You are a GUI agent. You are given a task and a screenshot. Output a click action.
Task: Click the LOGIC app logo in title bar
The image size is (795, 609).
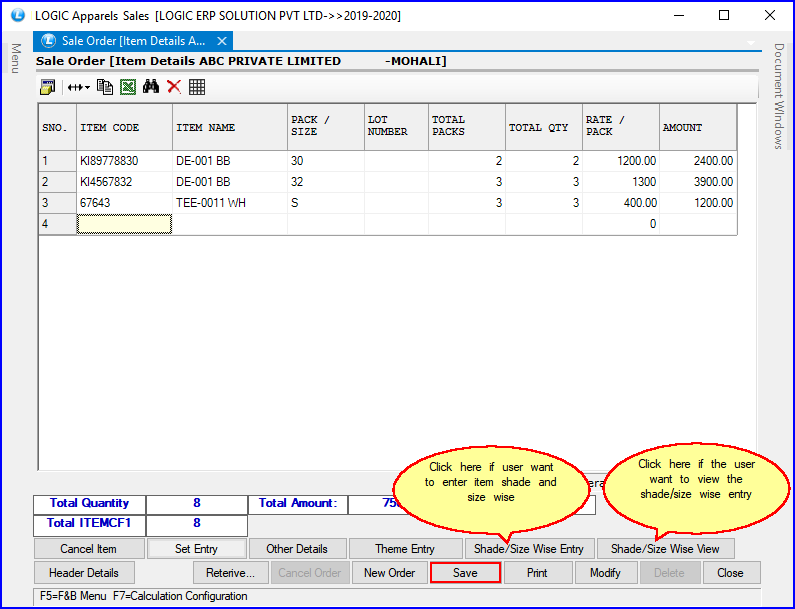tap(18, 15)
